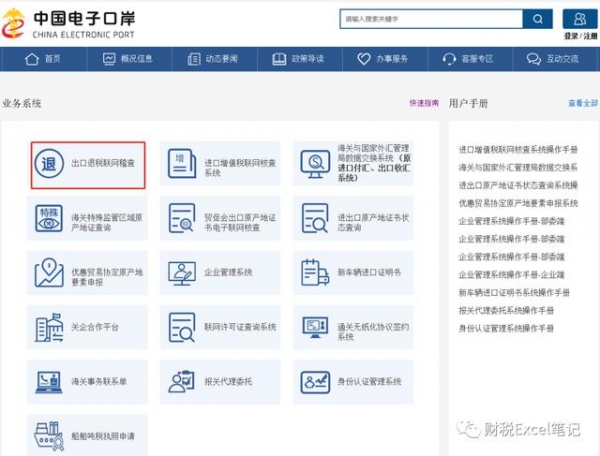Open 优惠贸易协定原产地要素申报 map icon
This screenshot has height=456, width=600.
(x=49, y=272)
